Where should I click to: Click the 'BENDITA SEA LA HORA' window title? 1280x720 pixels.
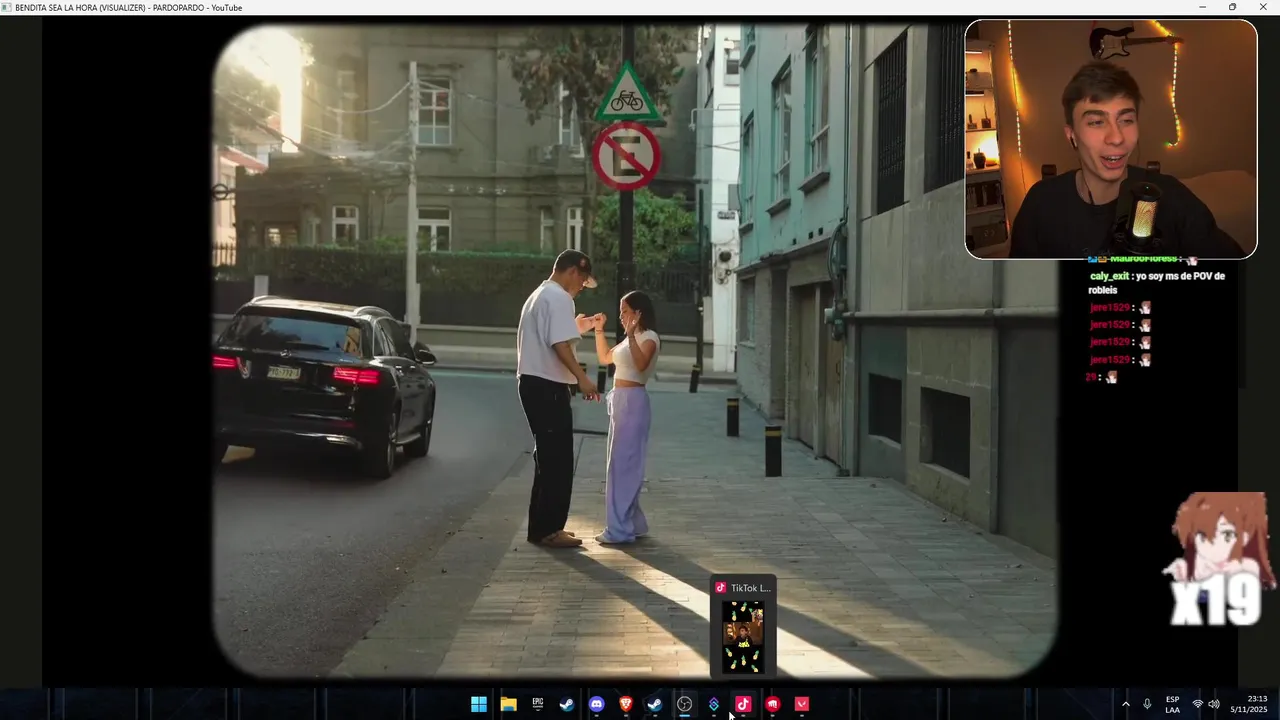pyautogui.click(x=128, y=8)
